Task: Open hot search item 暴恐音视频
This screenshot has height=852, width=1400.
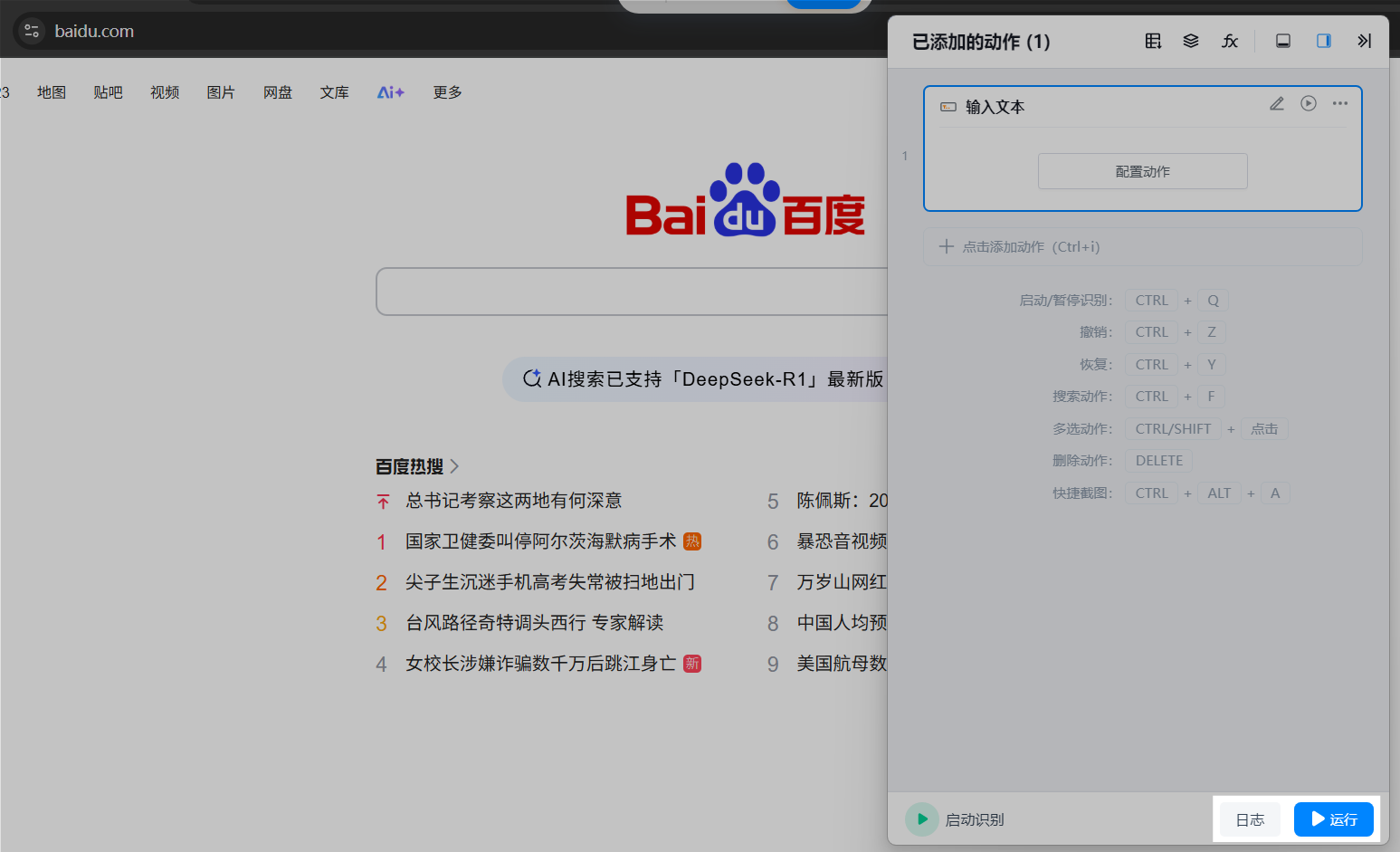Action: [x=842, y=541]
